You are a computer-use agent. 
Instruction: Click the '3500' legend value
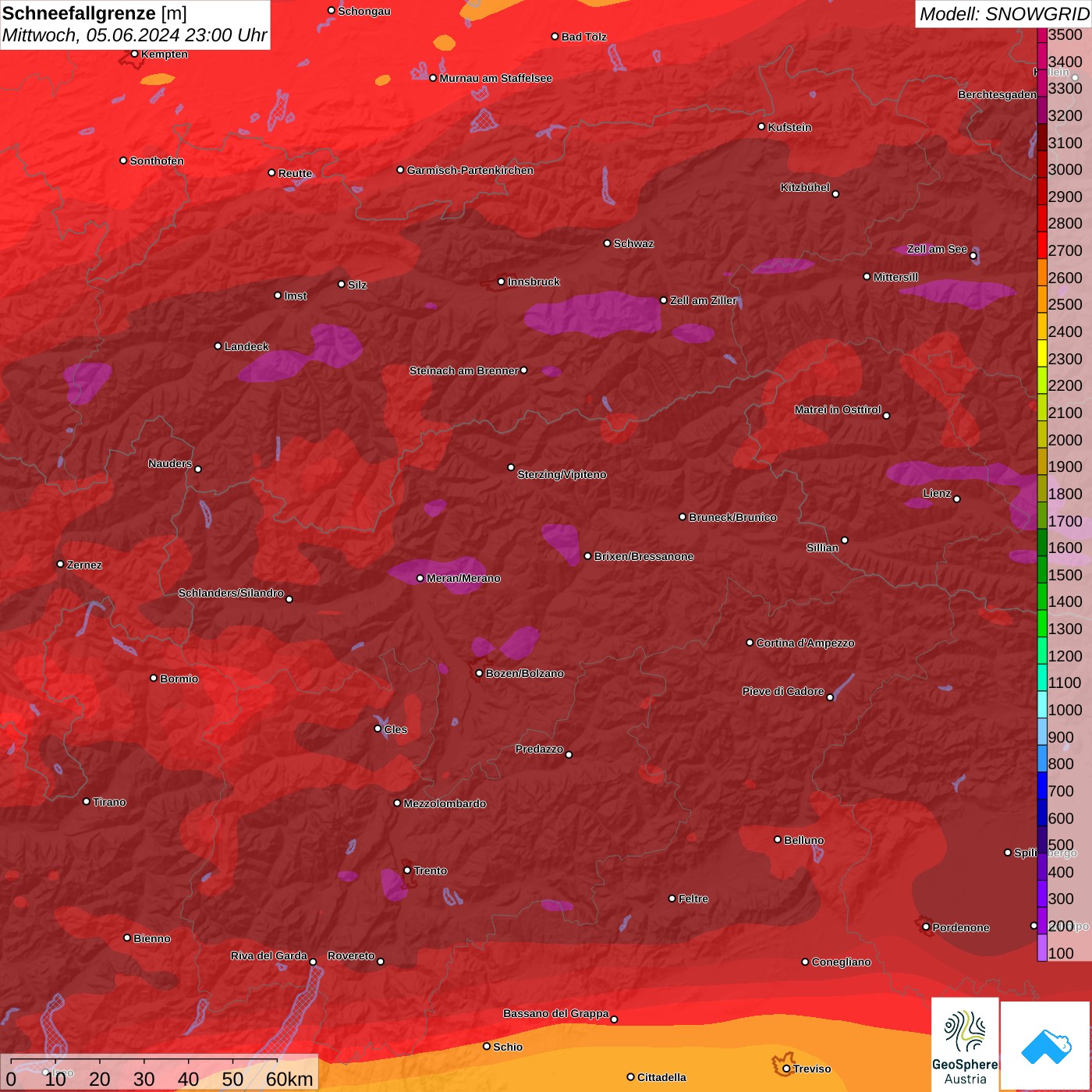[1065, 35]
